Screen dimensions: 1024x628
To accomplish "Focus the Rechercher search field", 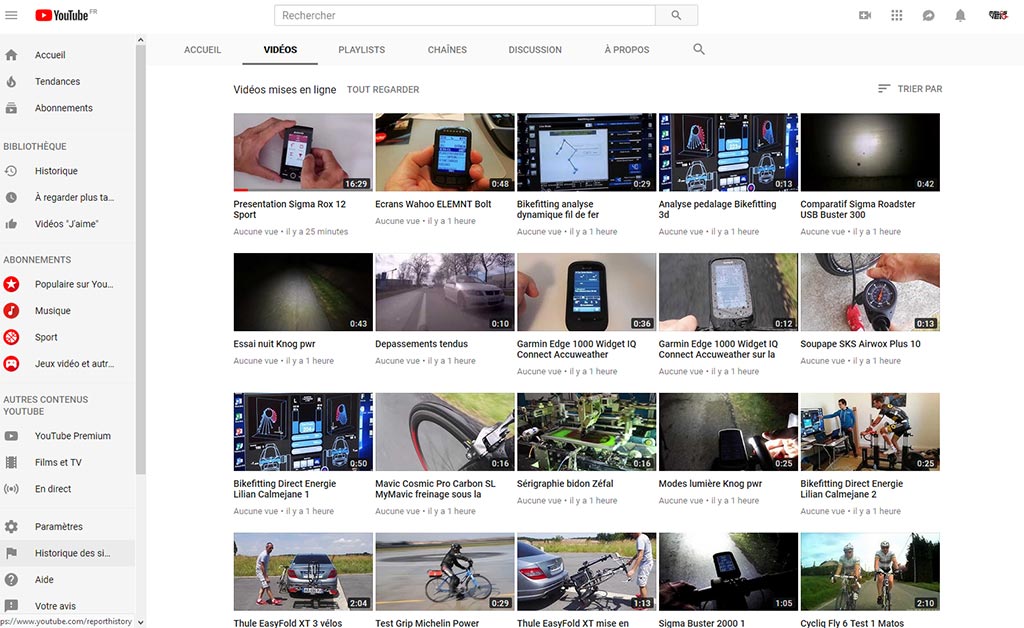I will (x=465, y=15).
